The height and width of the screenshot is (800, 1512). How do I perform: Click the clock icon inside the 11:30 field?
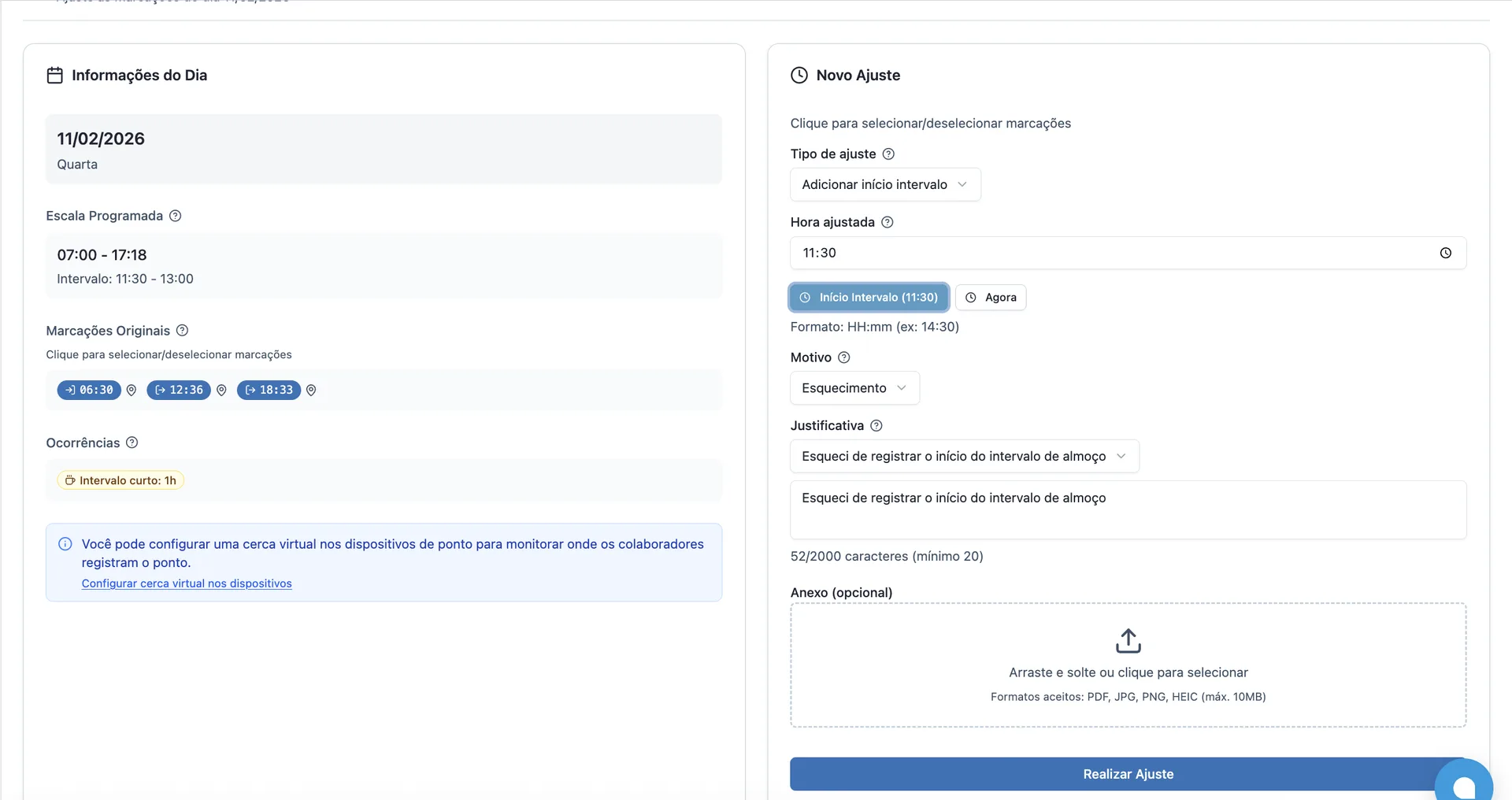click(1447, 253)
